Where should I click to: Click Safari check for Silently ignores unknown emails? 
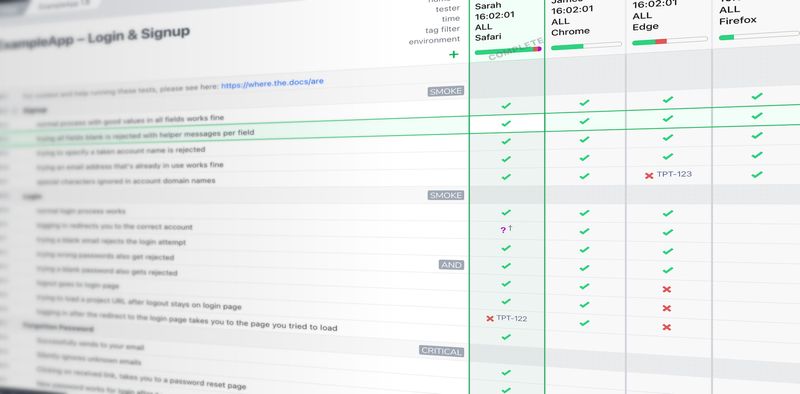pos(506,390)
